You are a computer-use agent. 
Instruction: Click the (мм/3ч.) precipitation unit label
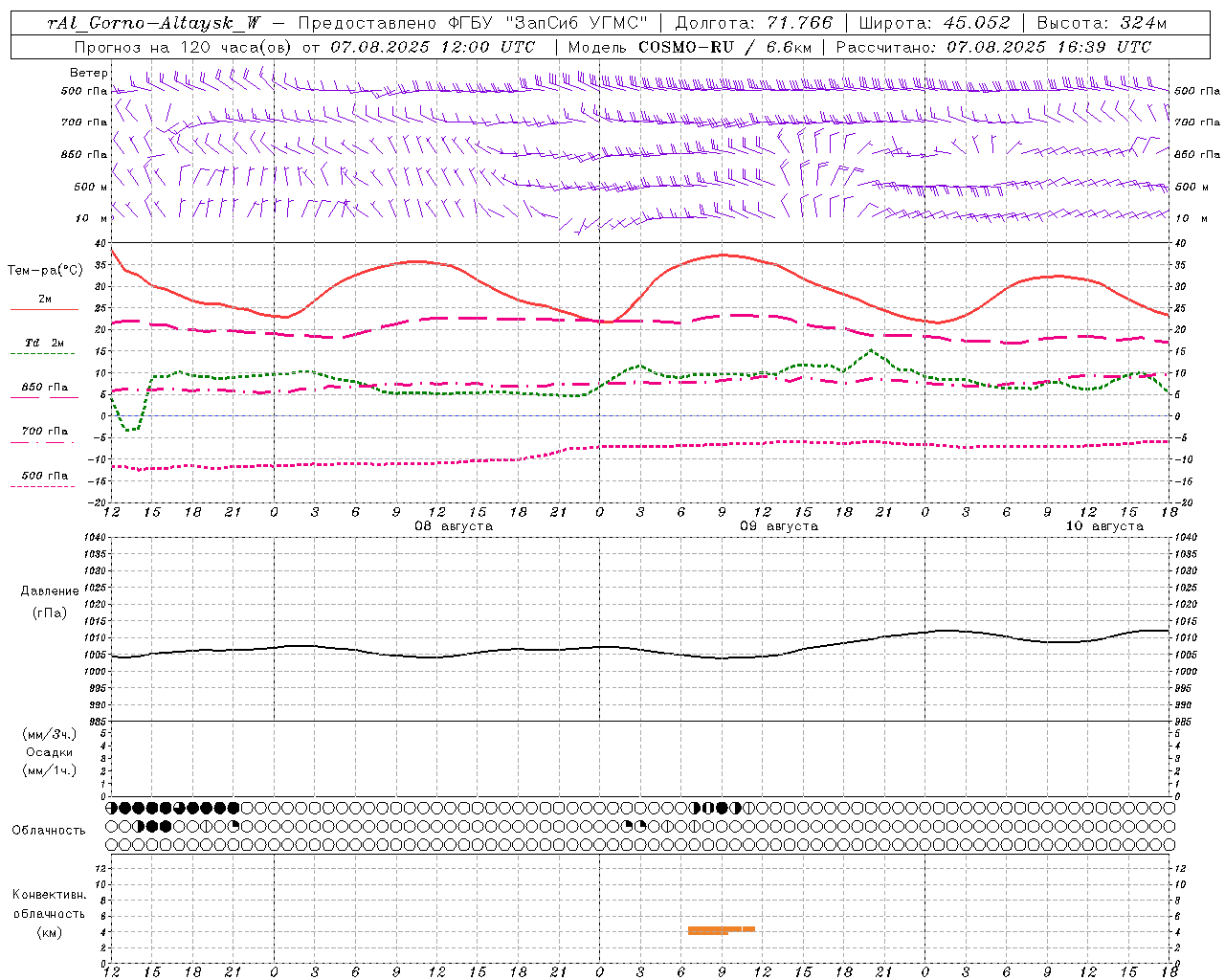50,734
